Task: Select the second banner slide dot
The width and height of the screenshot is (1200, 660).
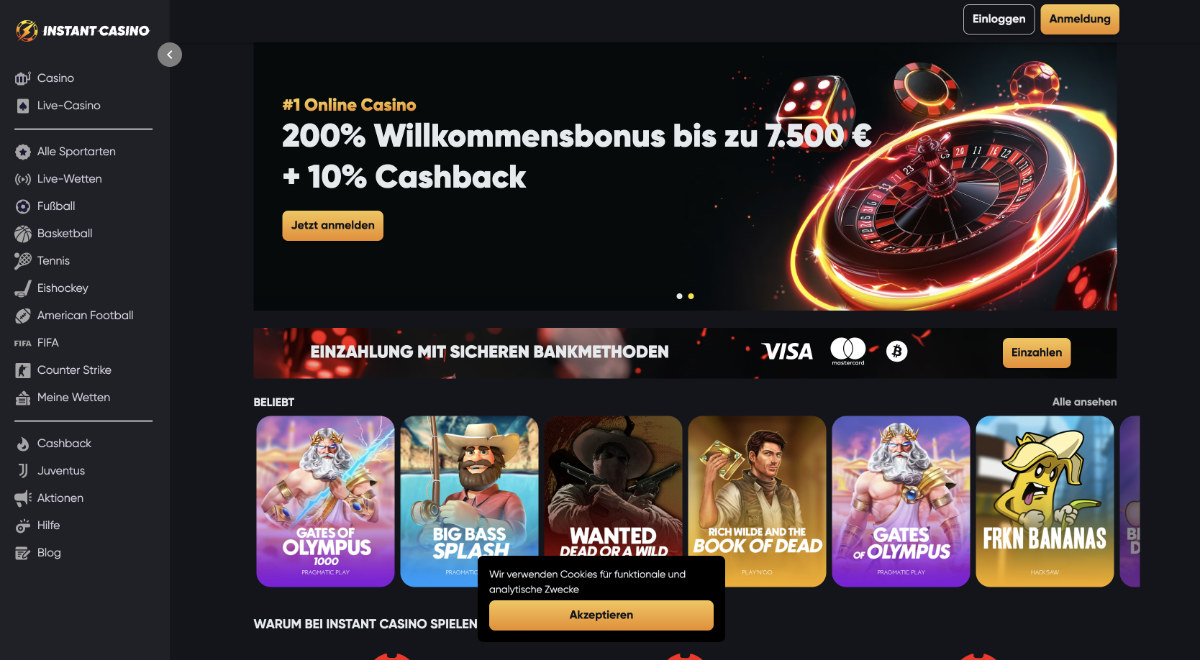Action: click(x=691, y=296)
